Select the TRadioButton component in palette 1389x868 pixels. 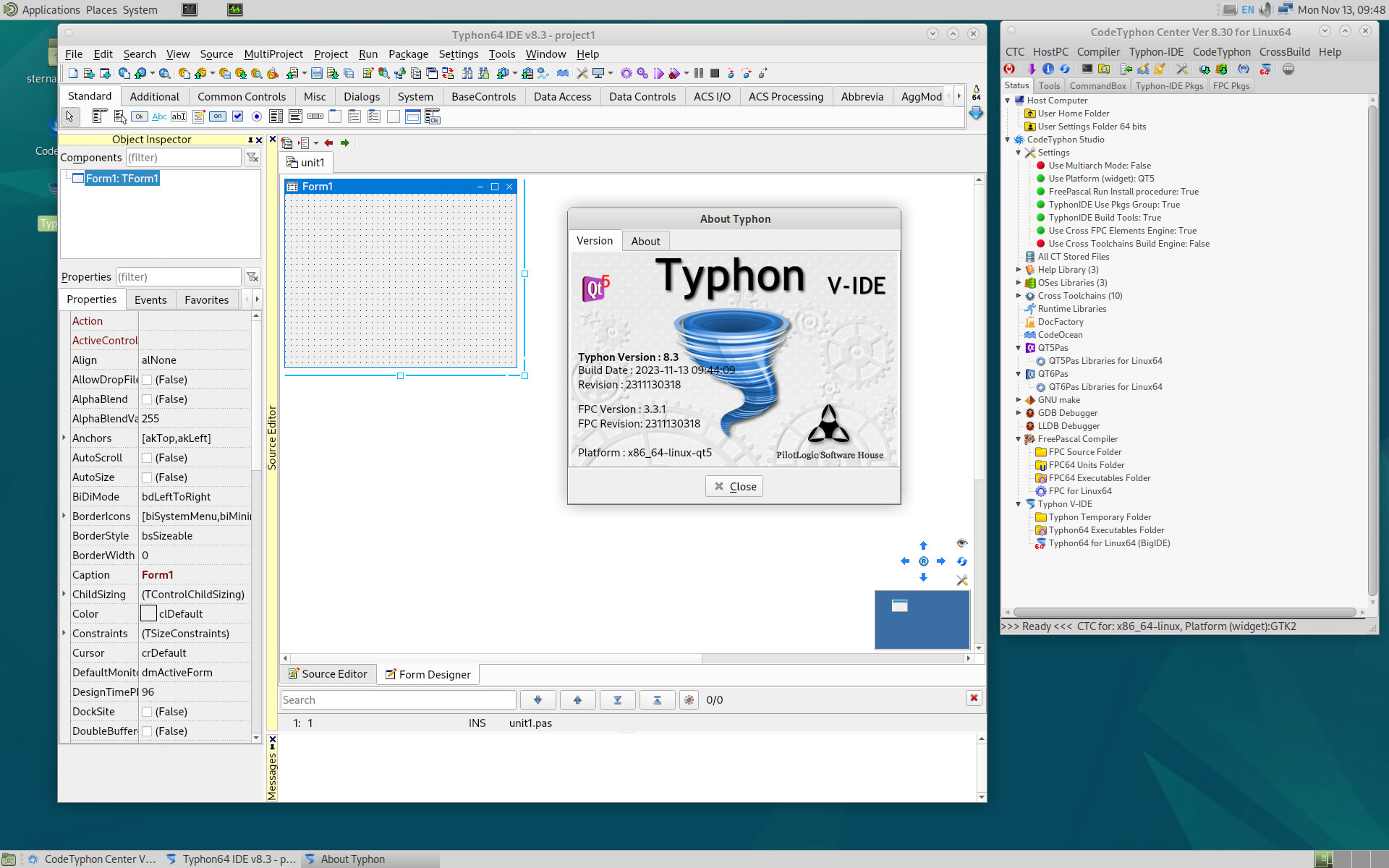coord(257,116)
